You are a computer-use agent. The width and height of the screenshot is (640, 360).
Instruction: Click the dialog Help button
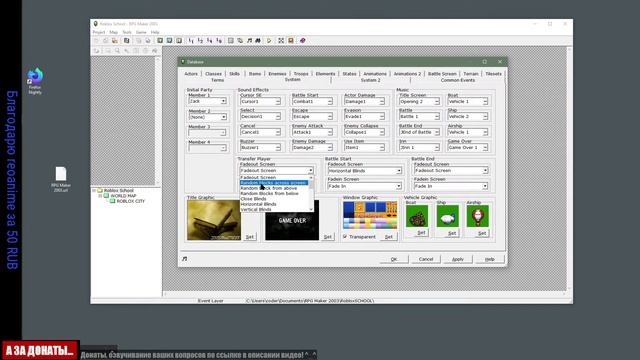(x=490, y=259)
